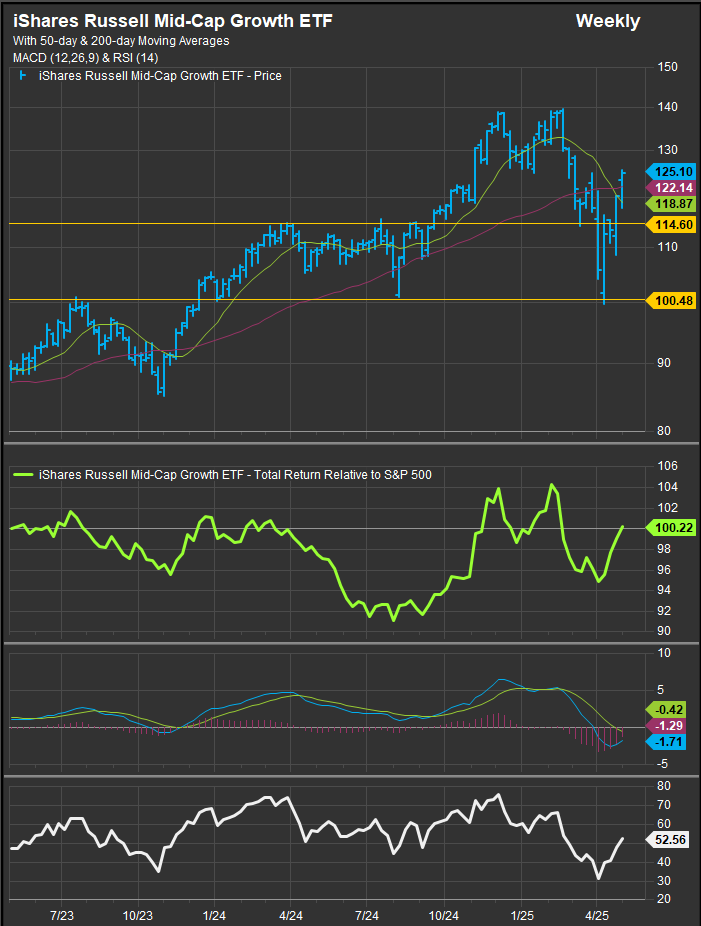Click the 10/23 date axis label
This screenshot has height=926, width=701.
click(x=138, y=915)
